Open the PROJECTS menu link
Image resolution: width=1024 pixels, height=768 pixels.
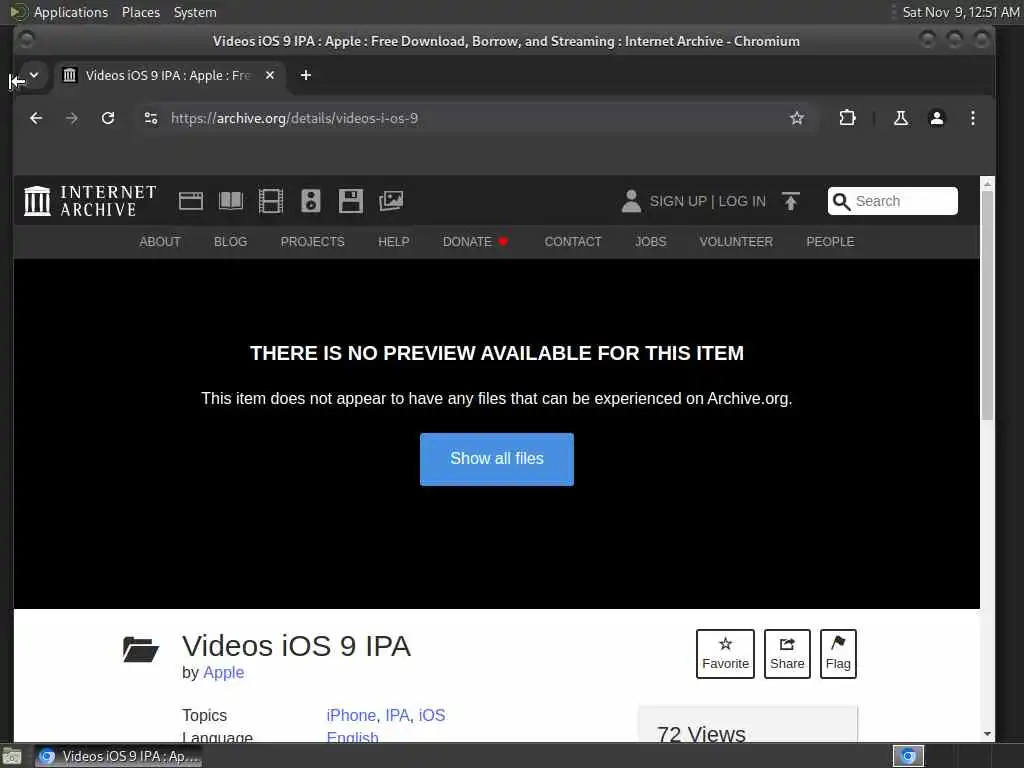[x=312, y=242]
